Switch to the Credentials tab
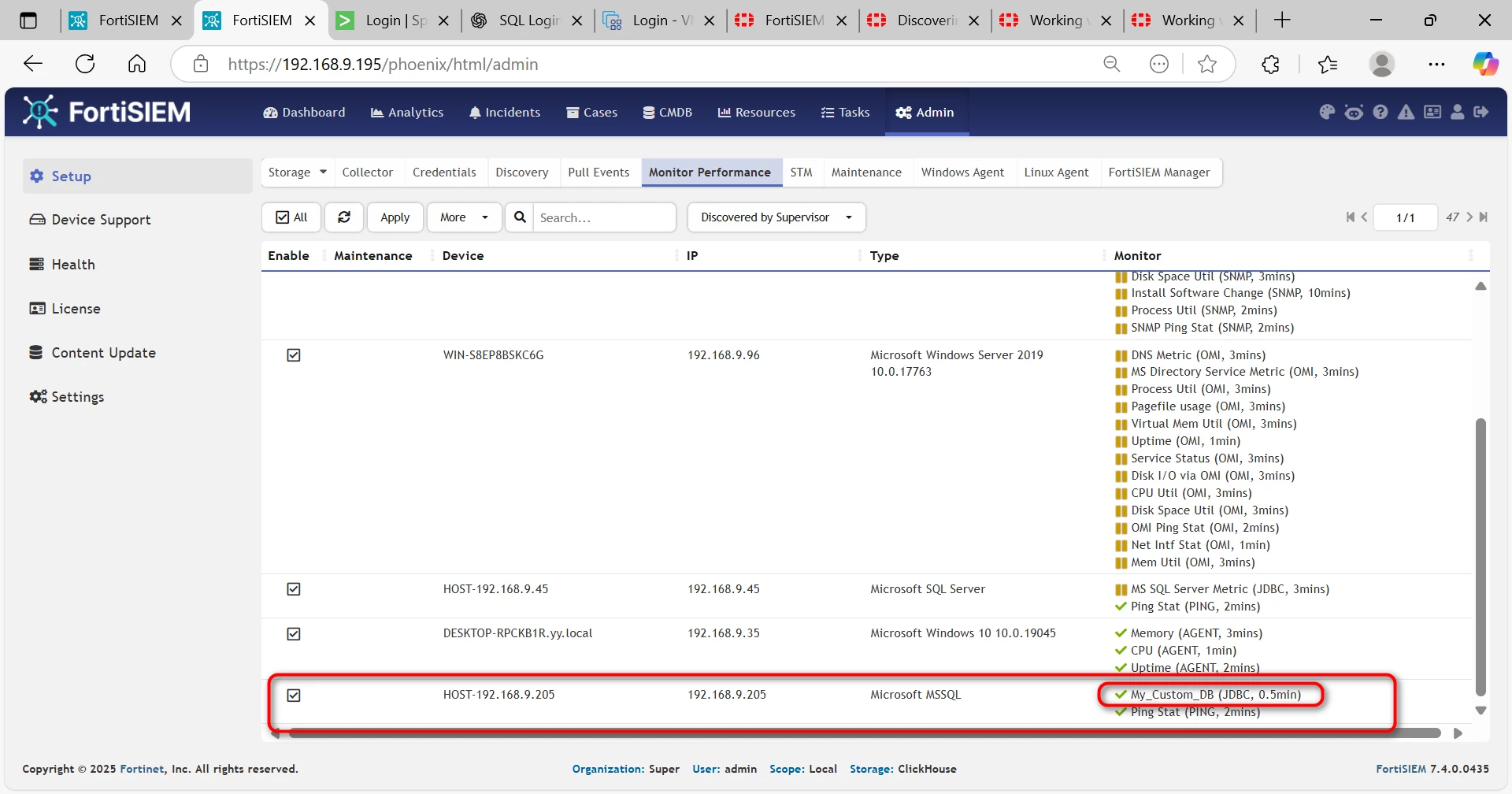 click(x=444, y=173)
